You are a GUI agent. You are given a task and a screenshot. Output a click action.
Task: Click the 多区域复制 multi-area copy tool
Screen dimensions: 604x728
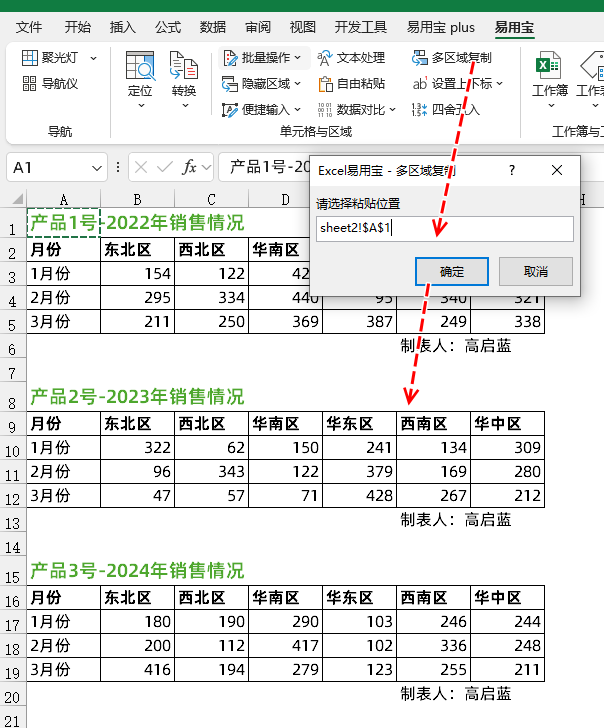451,58
